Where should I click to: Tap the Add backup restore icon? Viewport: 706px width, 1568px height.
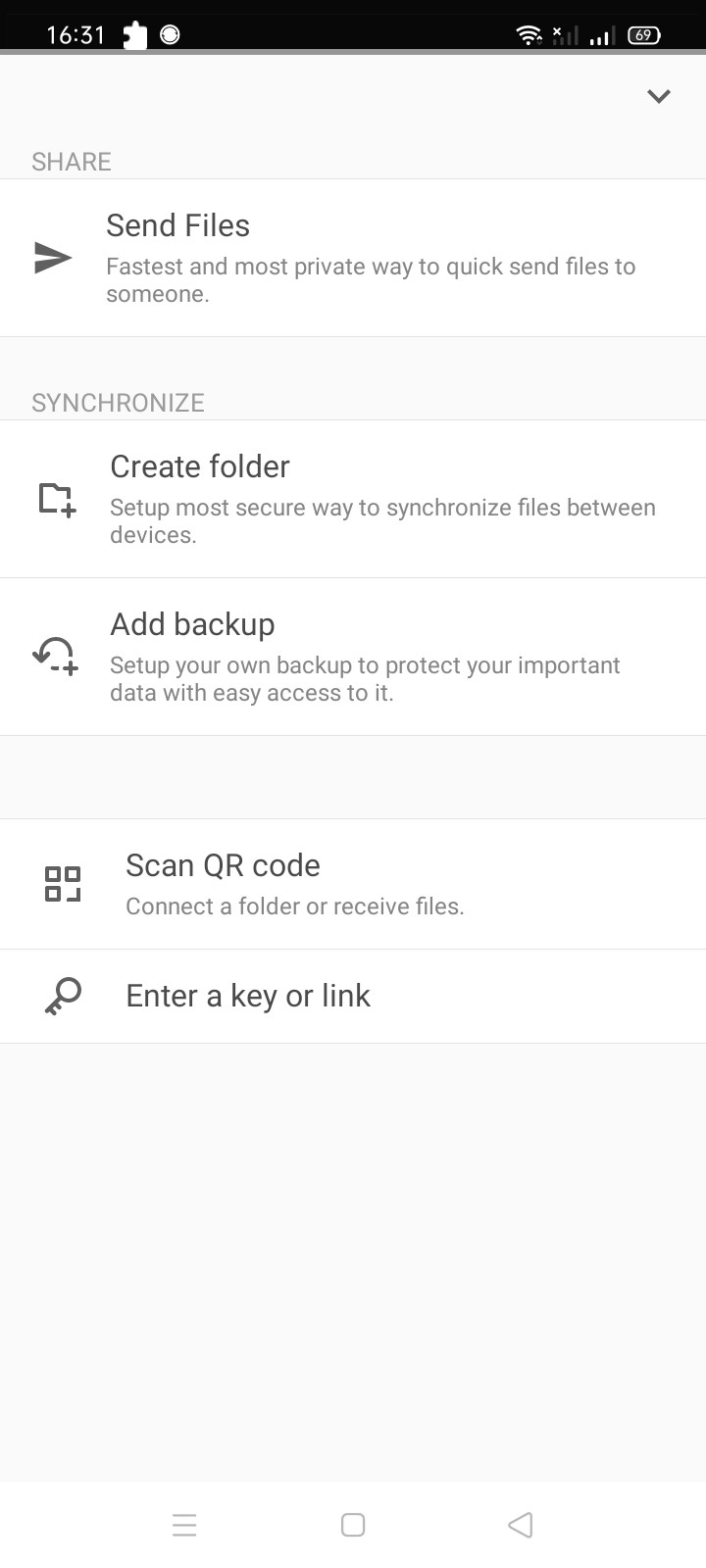point(54,655)
